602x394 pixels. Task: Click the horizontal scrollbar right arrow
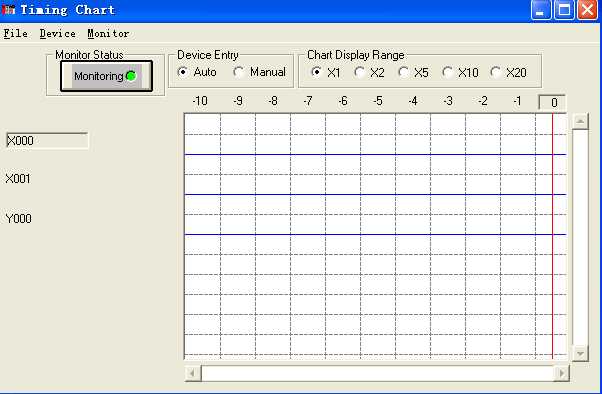click(562, 373)
